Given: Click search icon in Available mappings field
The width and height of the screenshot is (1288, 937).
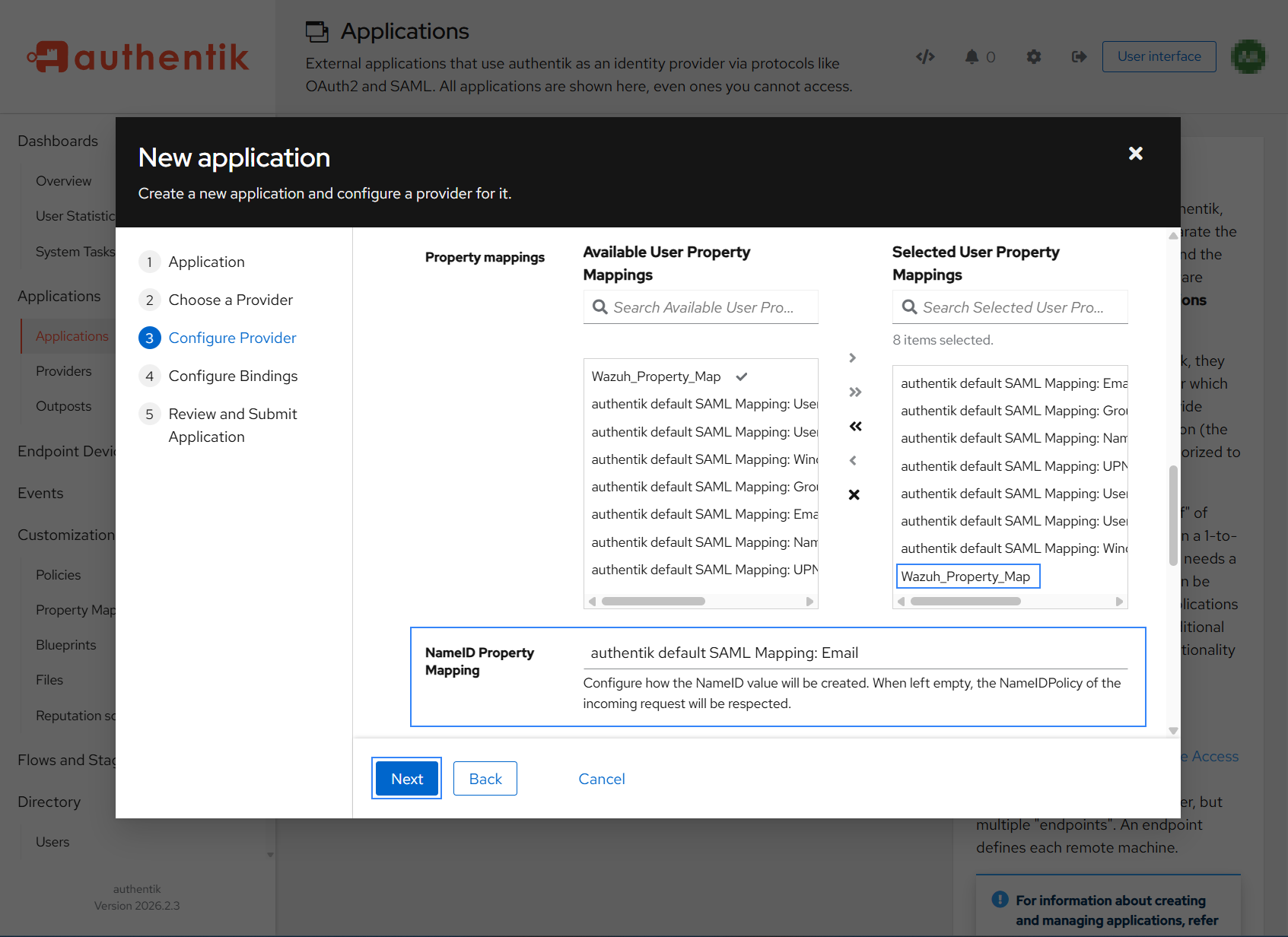Looking at the screenshot, I should pos(599,307).
